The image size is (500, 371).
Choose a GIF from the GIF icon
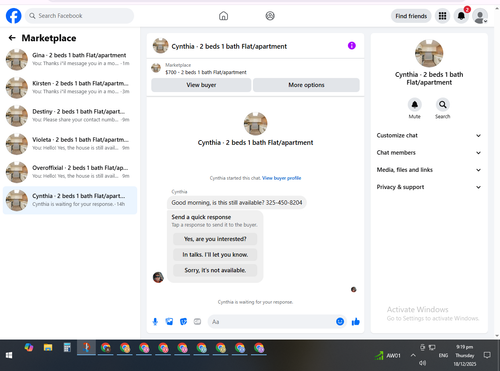coord(197,322)
